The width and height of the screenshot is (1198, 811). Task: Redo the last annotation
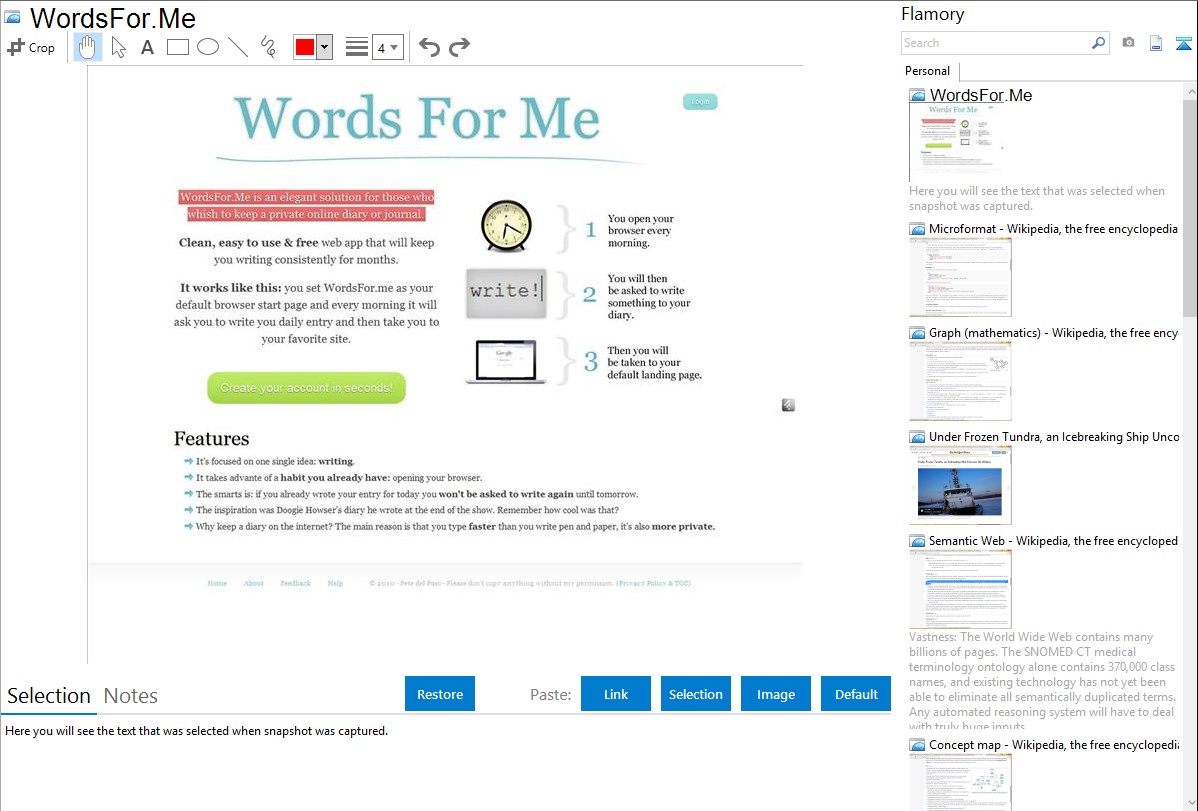pyautogui.click(x=459, y=47)
